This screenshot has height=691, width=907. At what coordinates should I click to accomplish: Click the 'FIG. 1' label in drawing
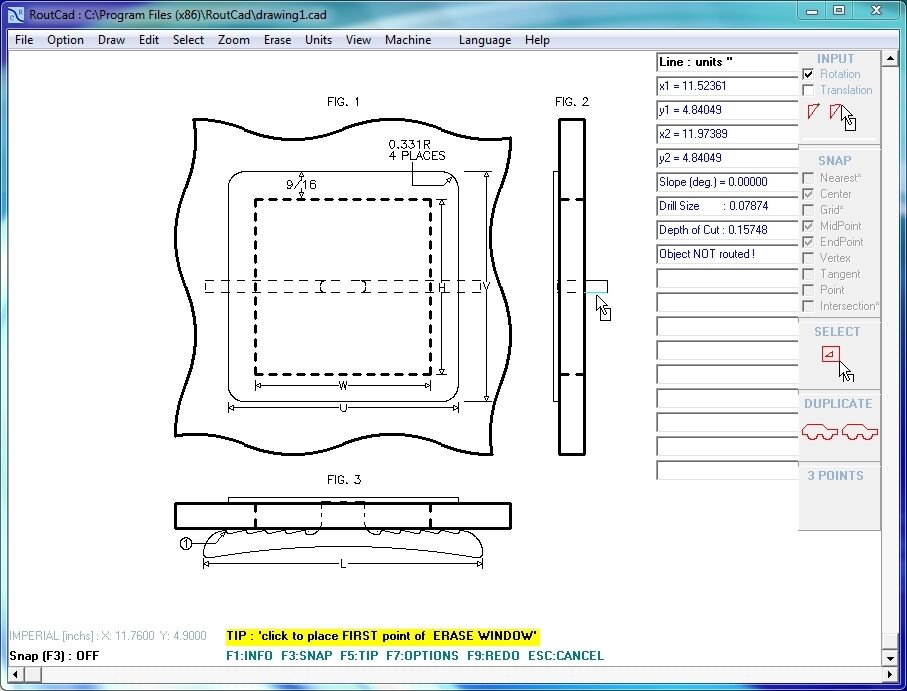click(x=343, y=102)
